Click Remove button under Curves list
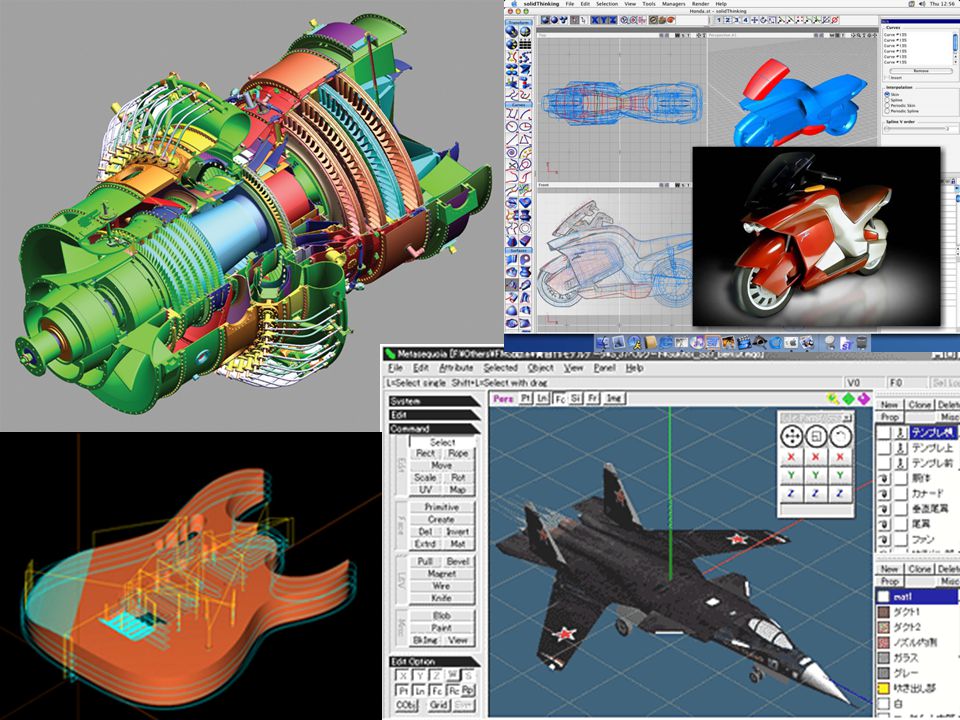This screenshot has height=720, width=960. pos(921,71)
